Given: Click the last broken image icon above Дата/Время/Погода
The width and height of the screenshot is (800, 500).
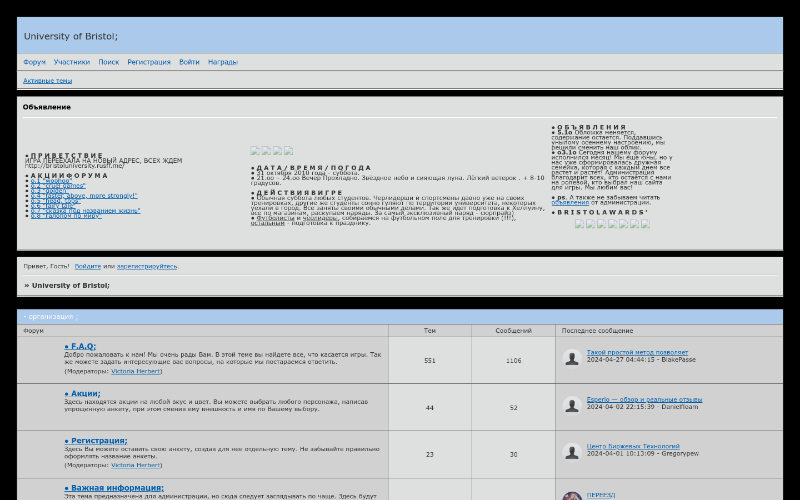Looking at the screenshot, I should pos(288,151).
